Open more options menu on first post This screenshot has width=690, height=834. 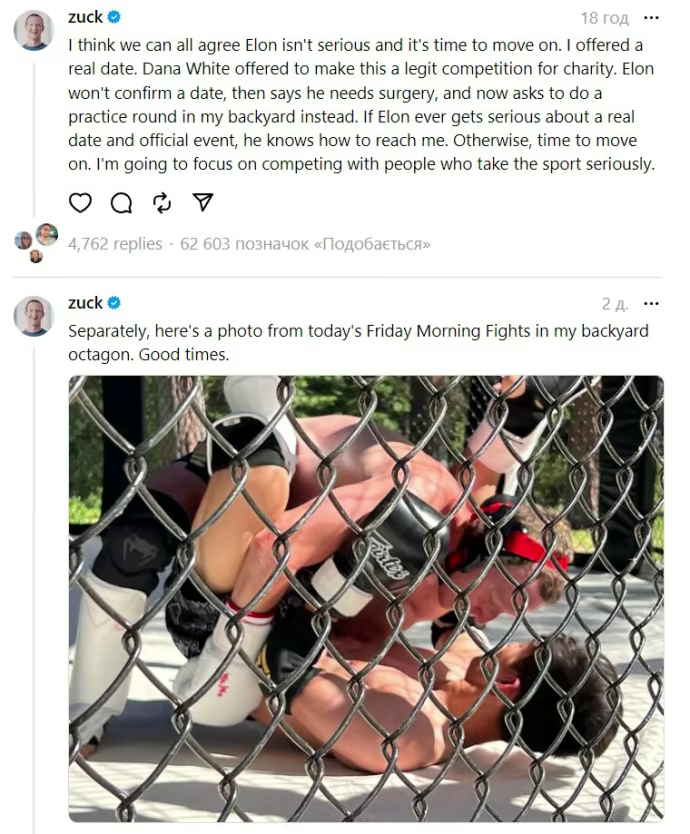click(651, 18)
